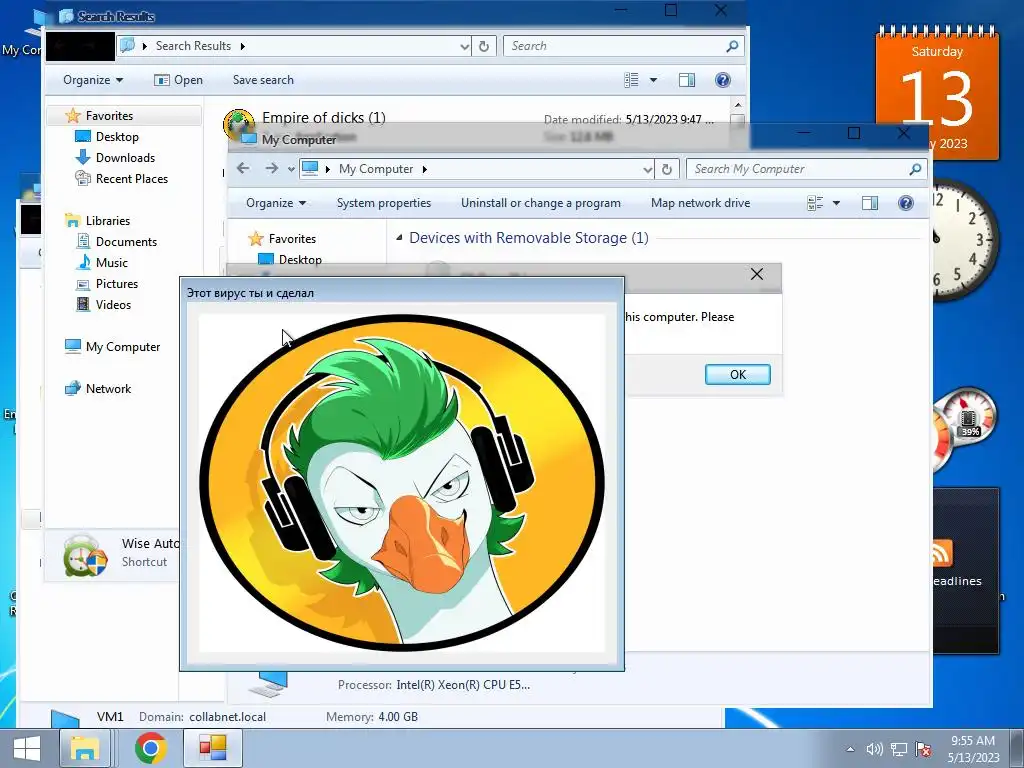Click the CPU meter gadget
Image resolution: width=1024 pixels, height=768 pixels.
pyautogui.click(x=965, y=428)
